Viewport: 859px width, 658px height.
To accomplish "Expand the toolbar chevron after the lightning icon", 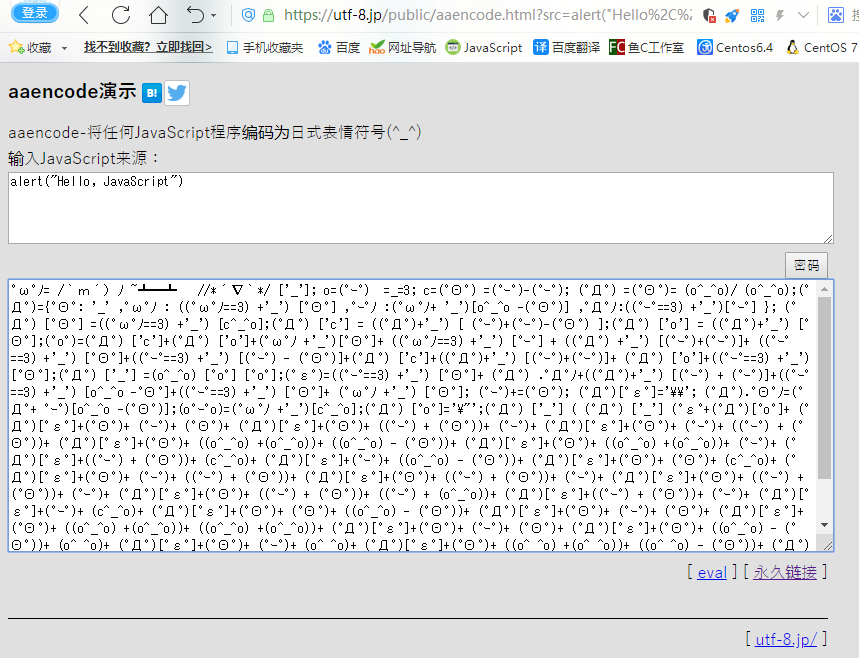I will (x=802, y=15).
